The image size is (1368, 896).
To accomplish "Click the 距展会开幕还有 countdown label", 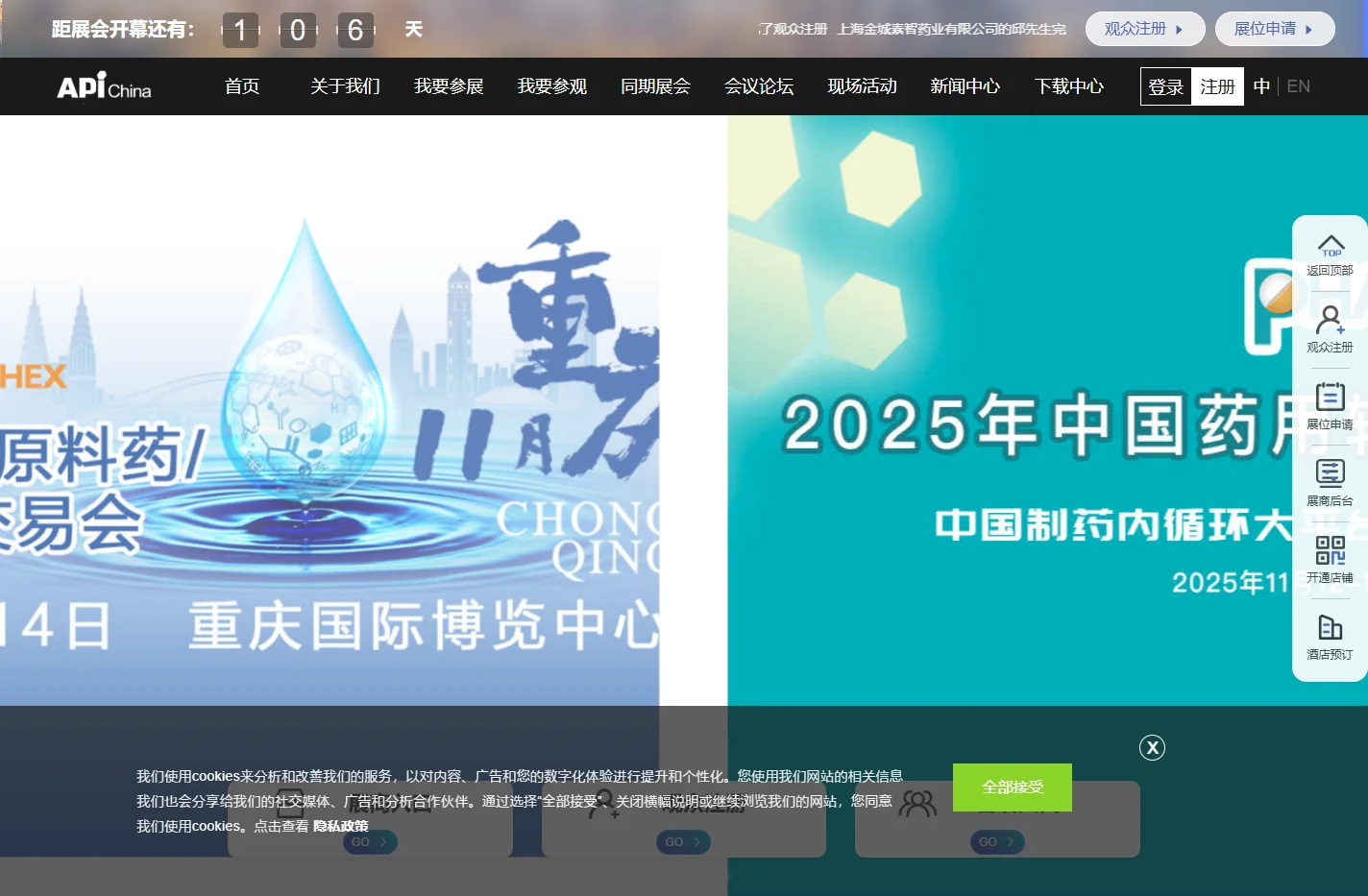I will [x=123, y=29].
